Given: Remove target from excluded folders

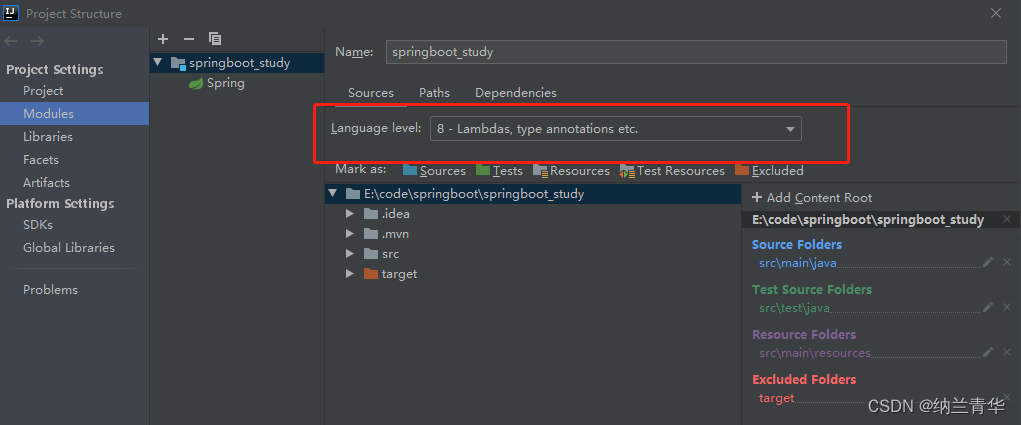Looking at the screenshot, I should point(1007,396).
